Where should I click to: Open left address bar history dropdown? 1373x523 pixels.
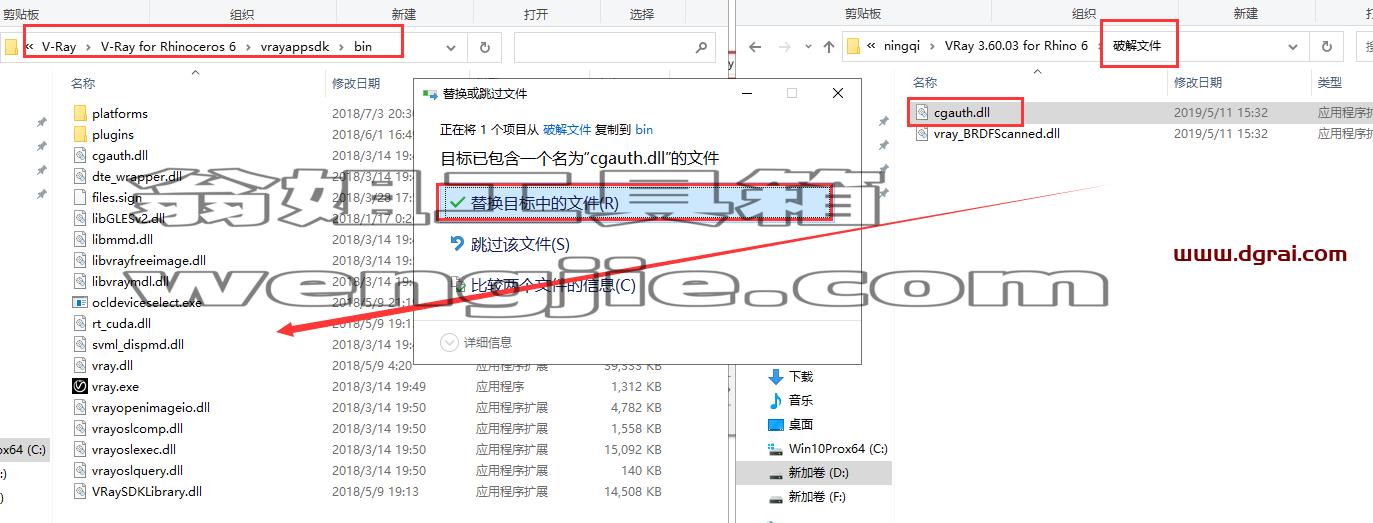(x=450, y=47)
